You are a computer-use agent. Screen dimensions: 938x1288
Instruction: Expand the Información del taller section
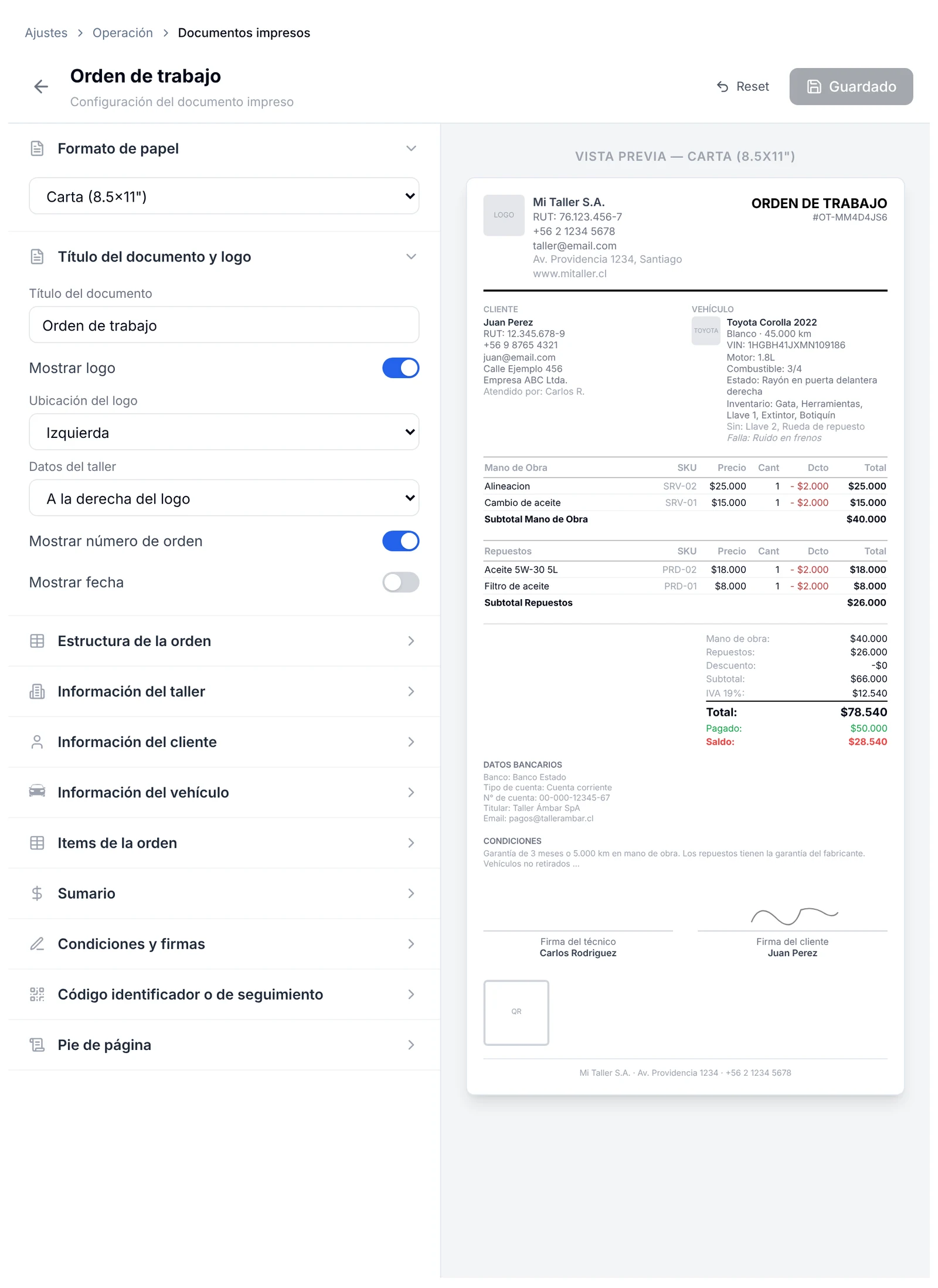[x=224, y=691]
